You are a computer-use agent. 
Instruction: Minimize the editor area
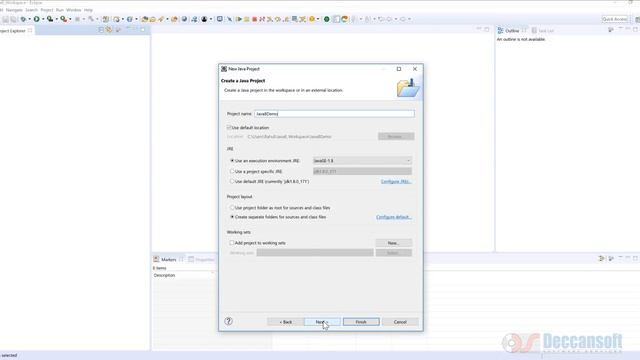479,29
